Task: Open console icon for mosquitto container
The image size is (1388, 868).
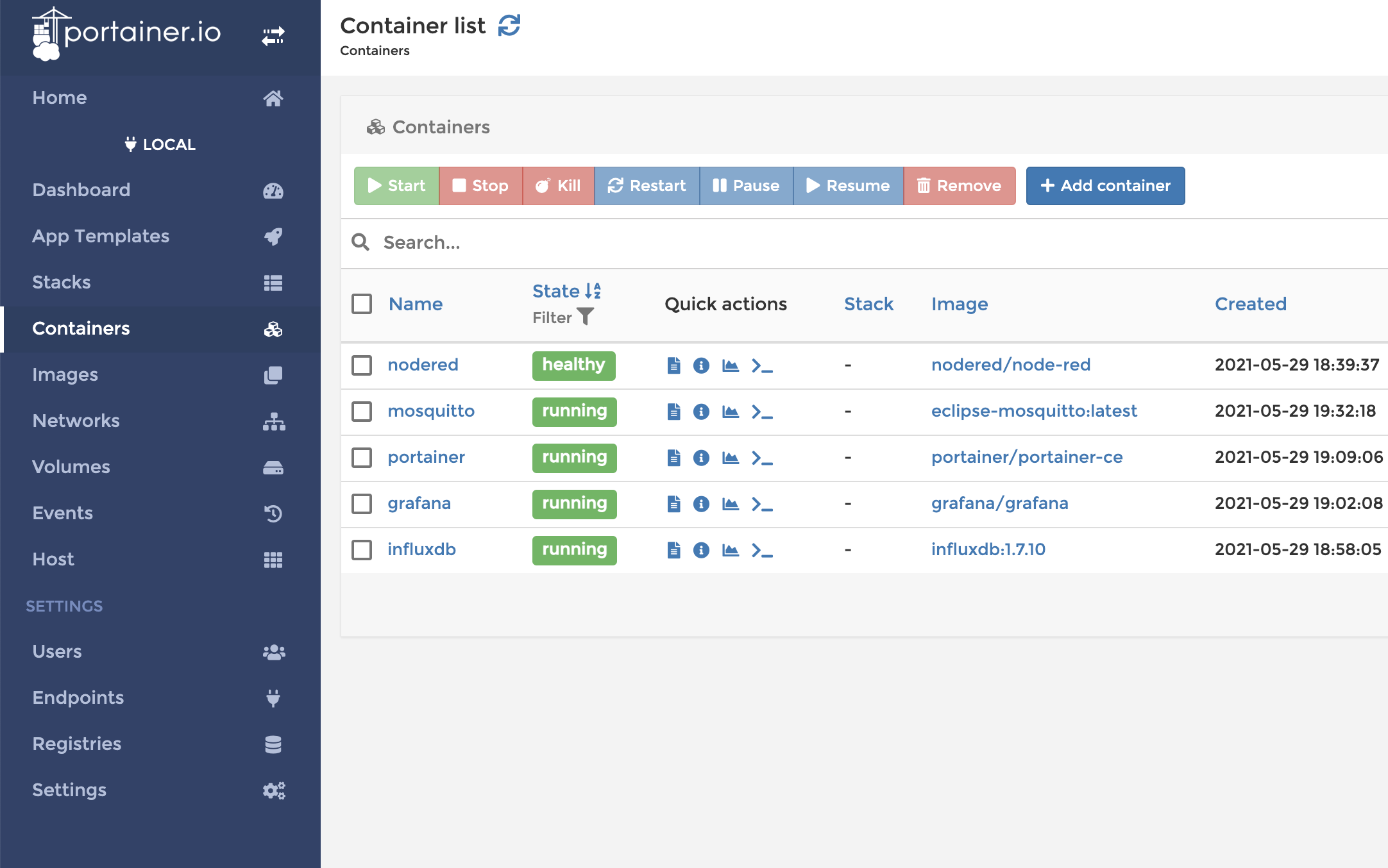Action: coord(762,412)
